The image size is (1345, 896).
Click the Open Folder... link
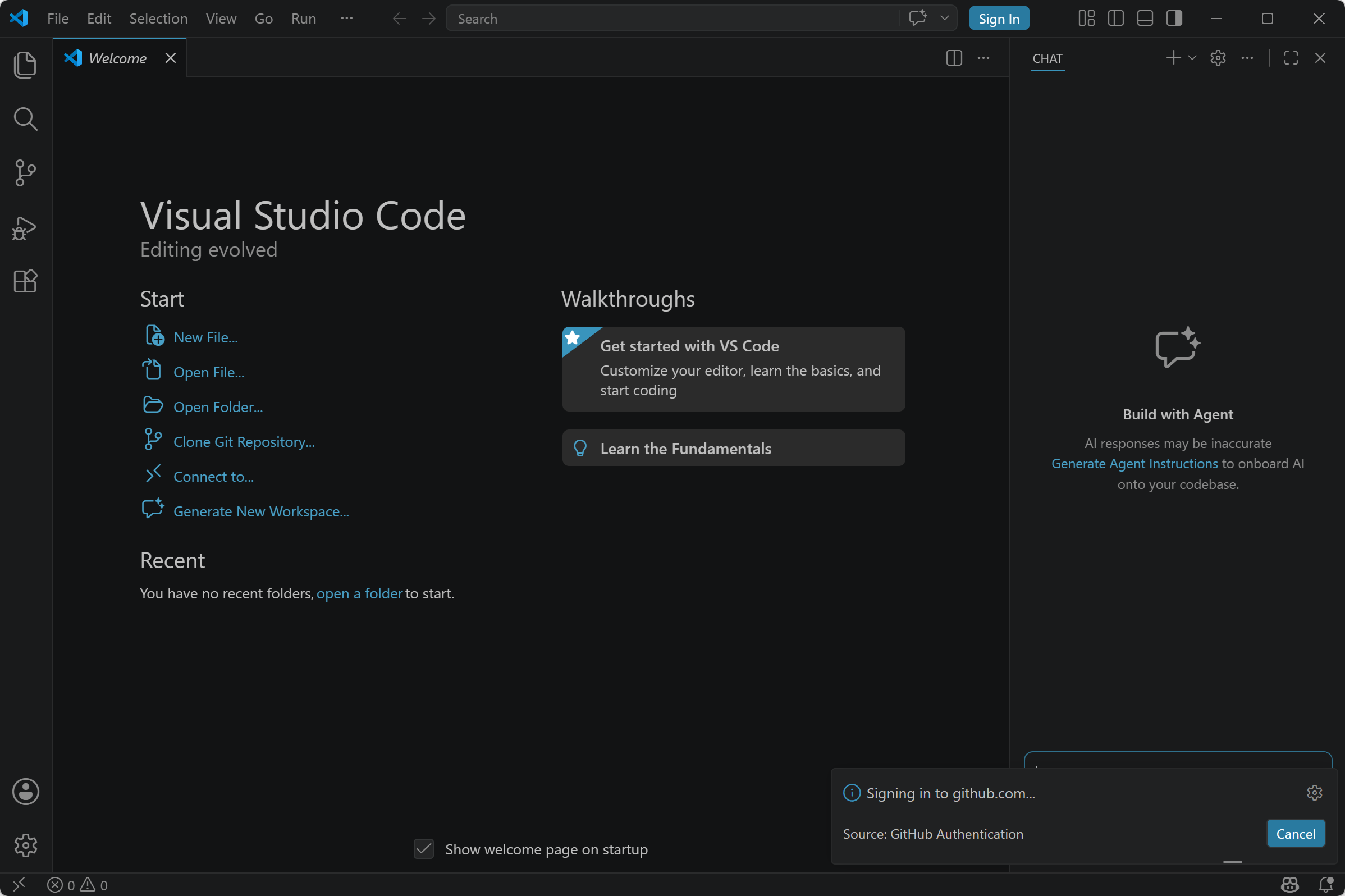tap(218, 407)
